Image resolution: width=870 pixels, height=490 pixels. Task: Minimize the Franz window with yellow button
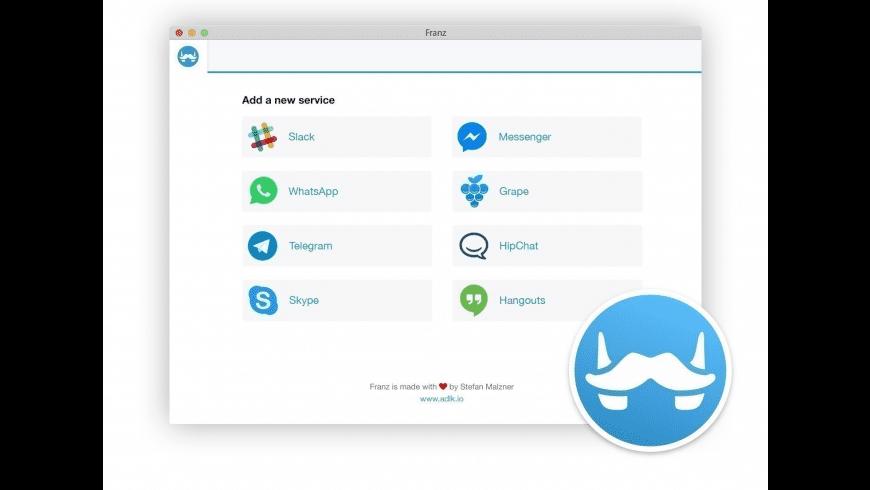[191, 33]
